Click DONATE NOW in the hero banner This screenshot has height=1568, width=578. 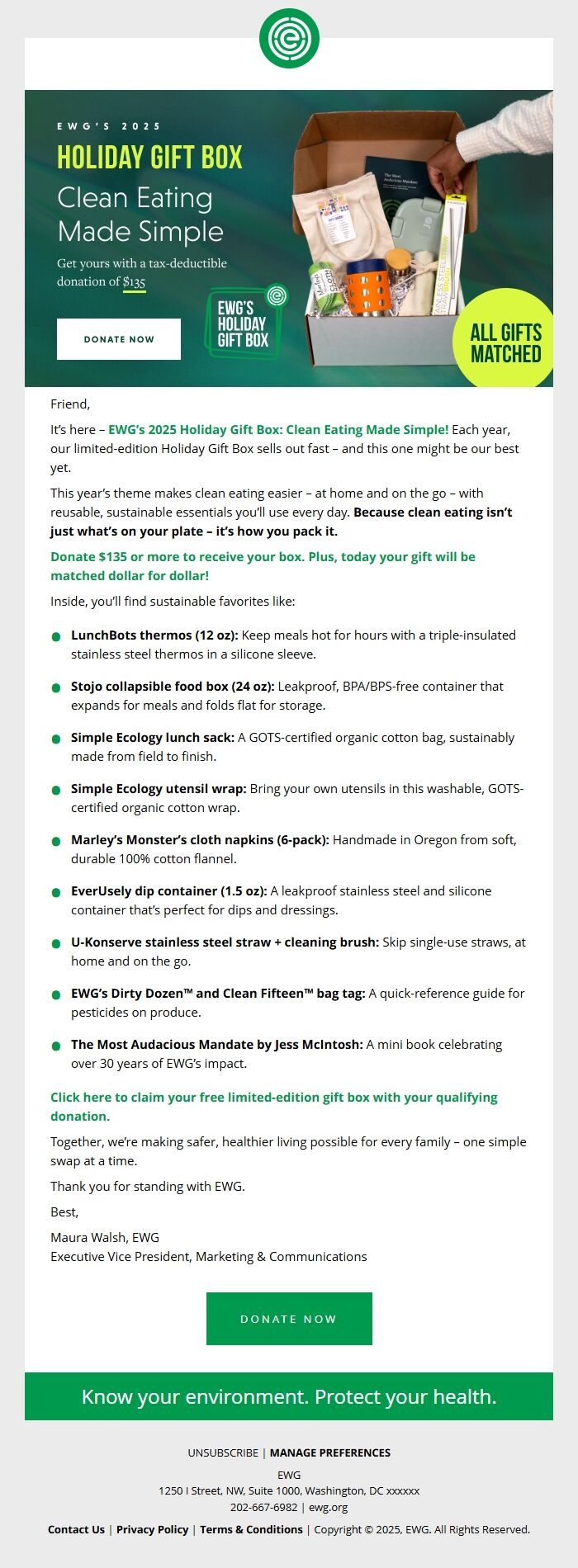click(x=119, y=338)
